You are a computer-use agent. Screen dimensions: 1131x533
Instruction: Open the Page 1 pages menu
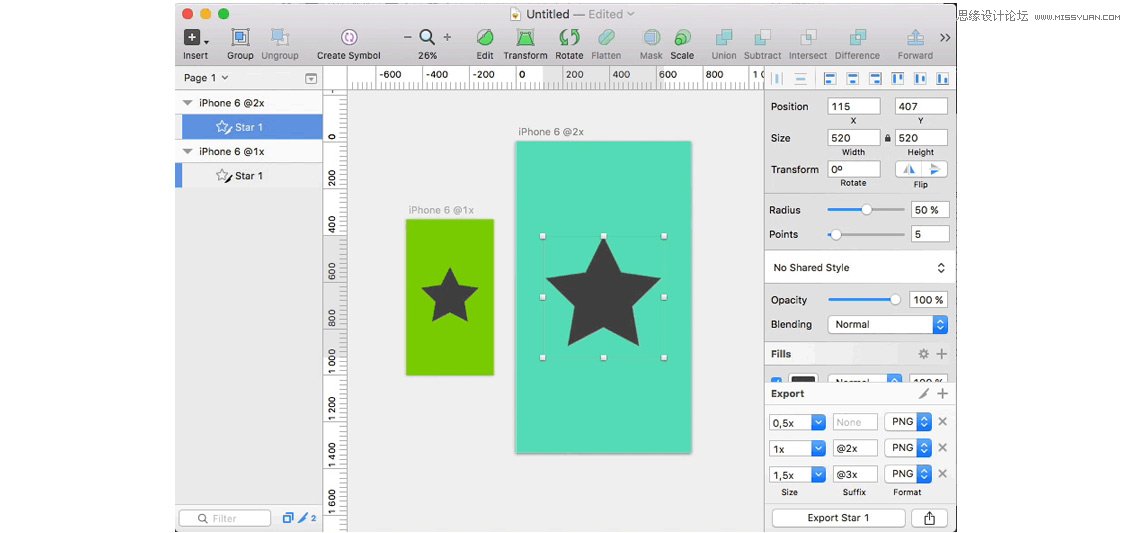[206, 78]
